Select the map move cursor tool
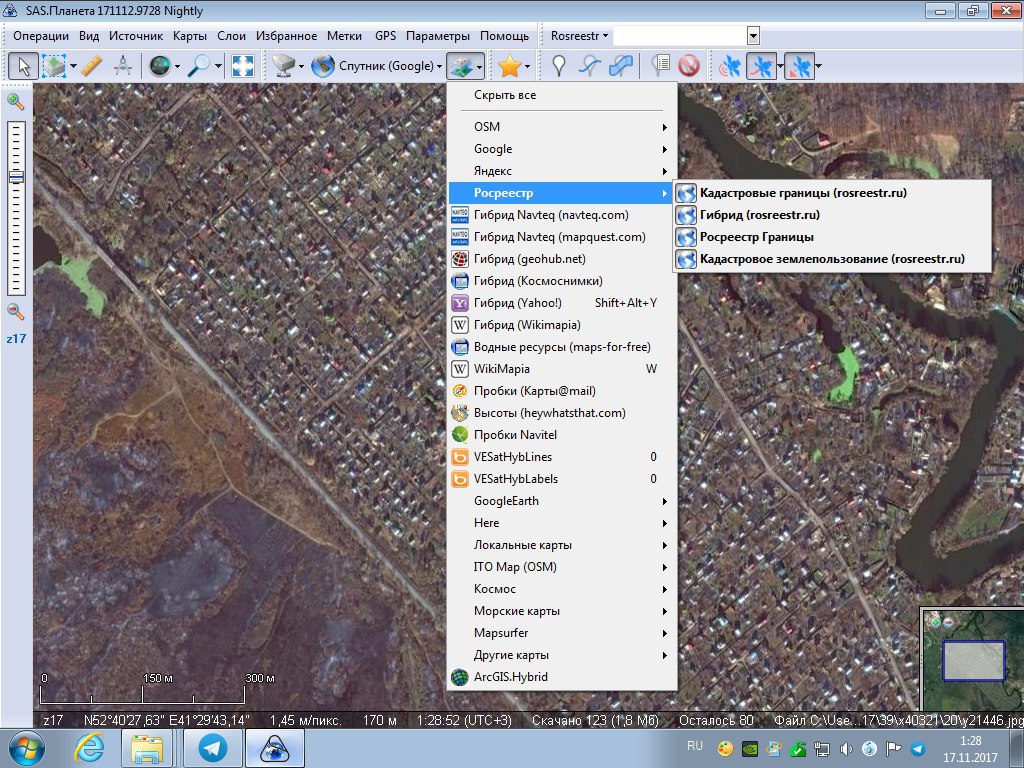This screenshot has width=1024, height=768. (24, 66)
